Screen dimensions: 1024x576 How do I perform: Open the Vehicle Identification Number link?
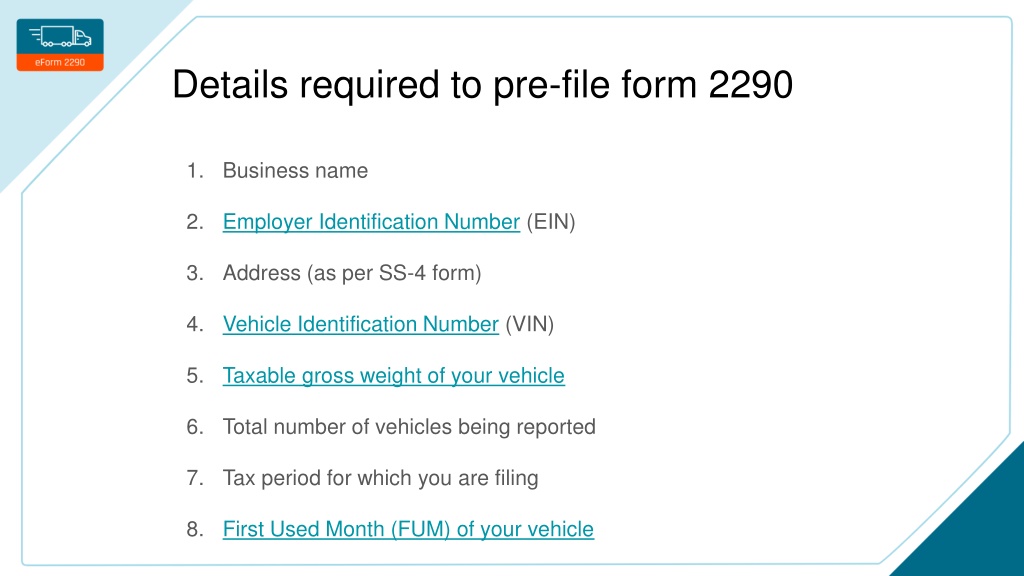coord(360,325)
